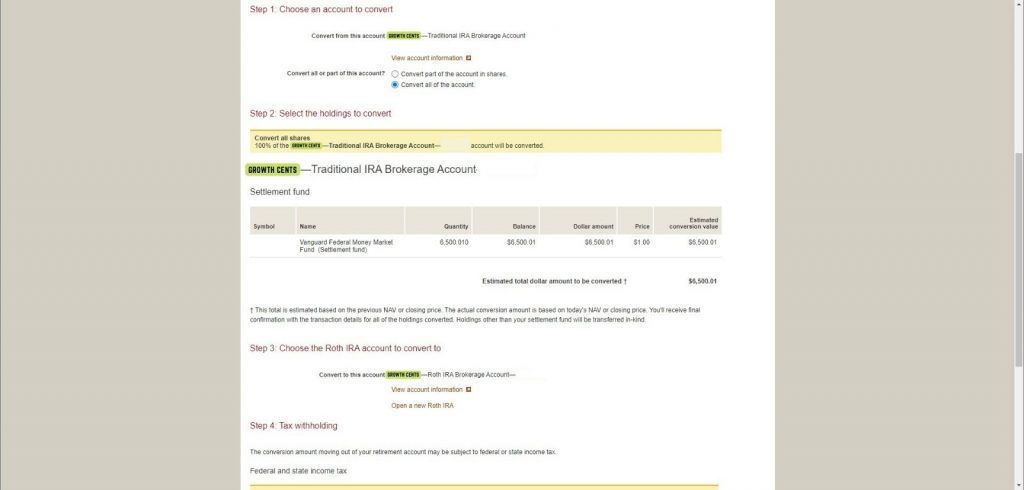Click the page vertical scrollbar thumb
Viewport: 1024px width, 490px height.
[1019, 260]
